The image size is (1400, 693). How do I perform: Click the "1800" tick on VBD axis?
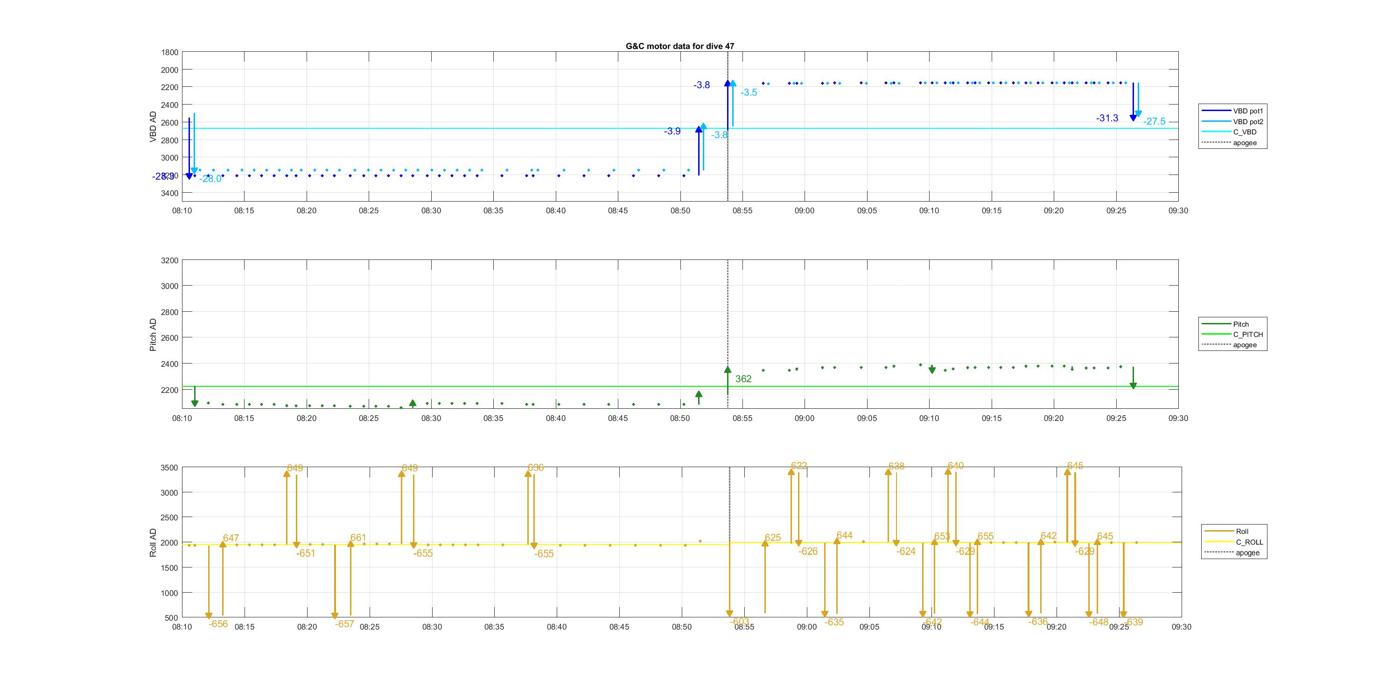(170, 52)
